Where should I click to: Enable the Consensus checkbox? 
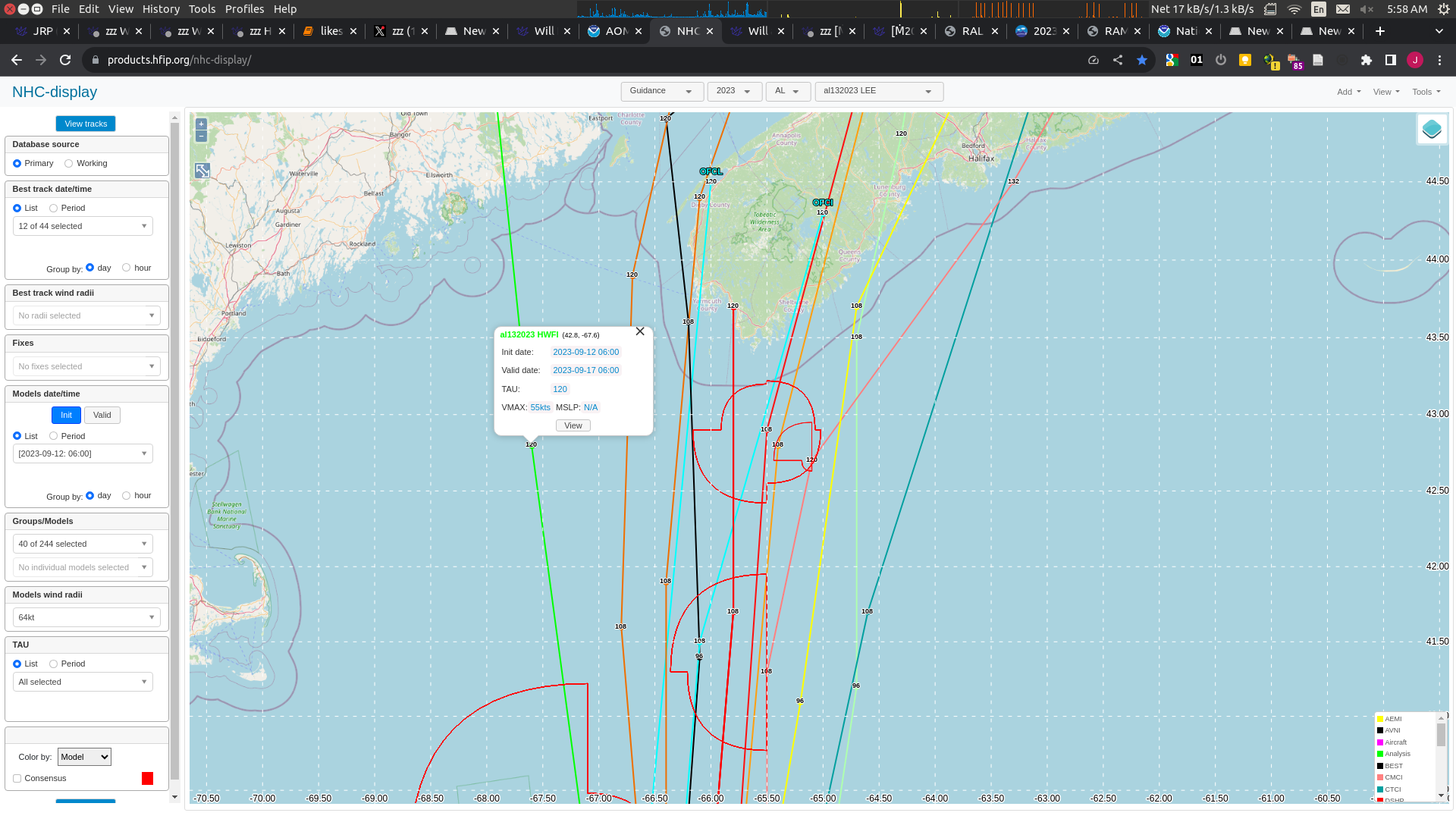(x=17, y=779)
